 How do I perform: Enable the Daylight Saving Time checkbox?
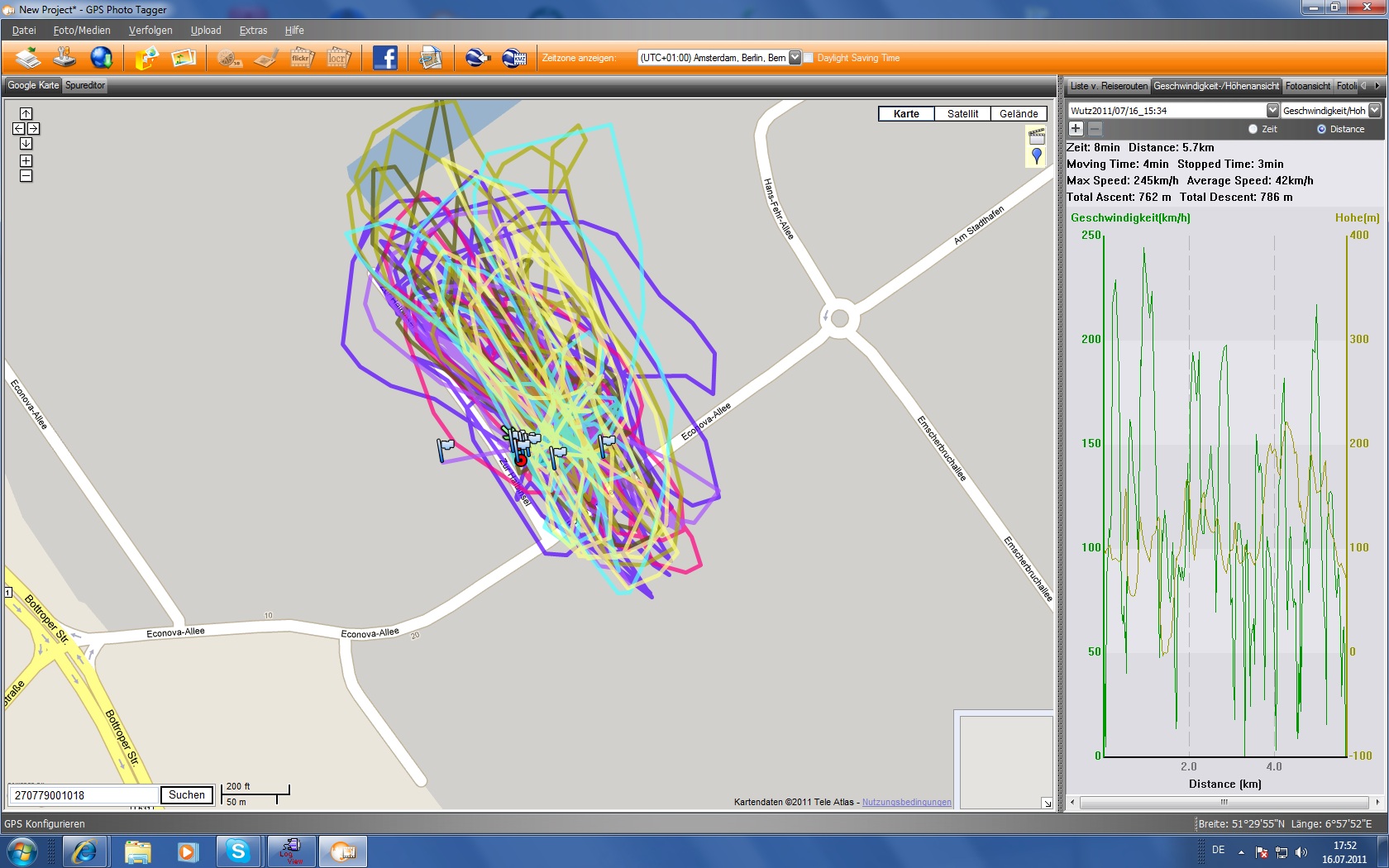click(x=809, y=58)
